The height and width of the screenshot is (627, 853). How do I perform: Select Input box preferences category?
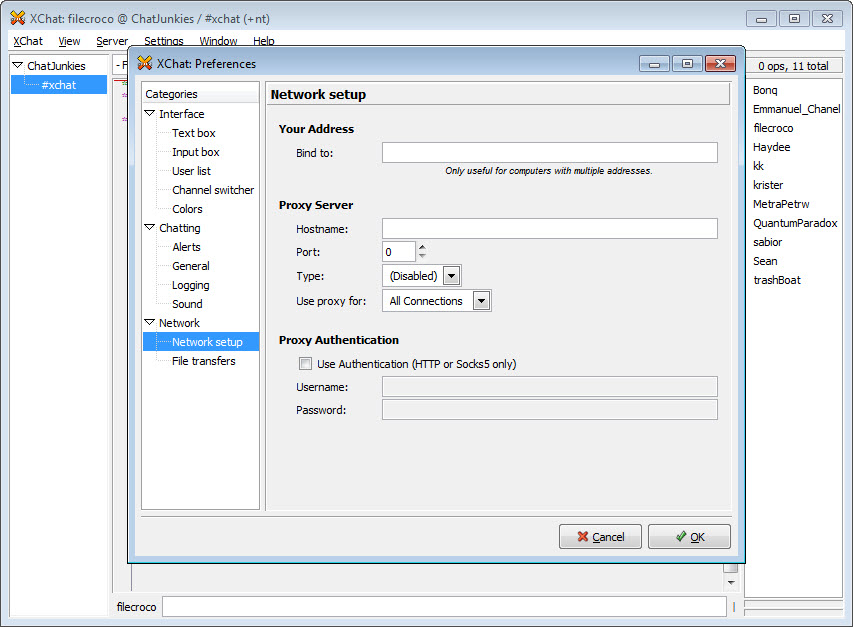point(196,152)
